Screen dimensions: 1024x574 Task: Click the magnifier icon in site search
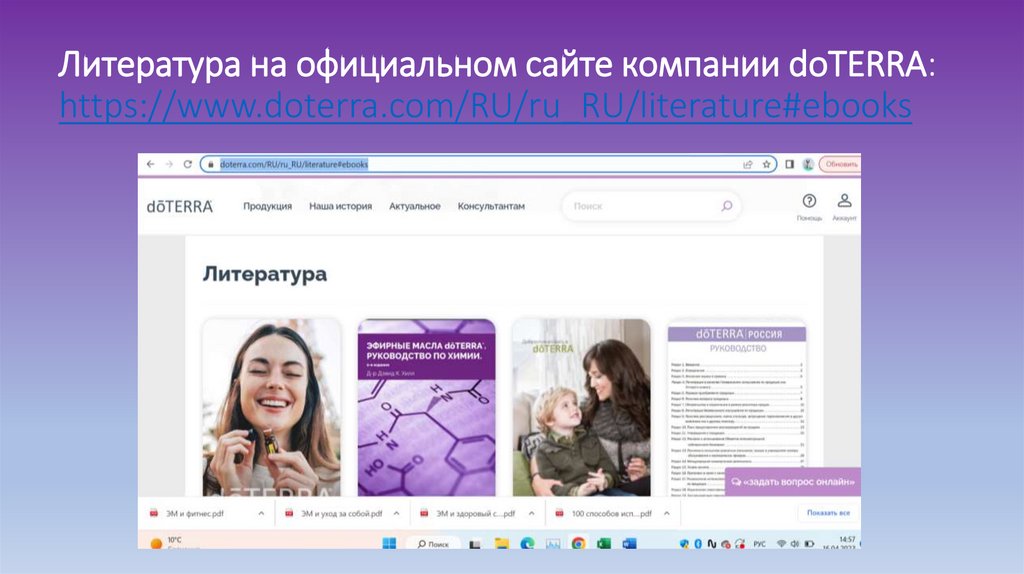[x=726, y=206]
